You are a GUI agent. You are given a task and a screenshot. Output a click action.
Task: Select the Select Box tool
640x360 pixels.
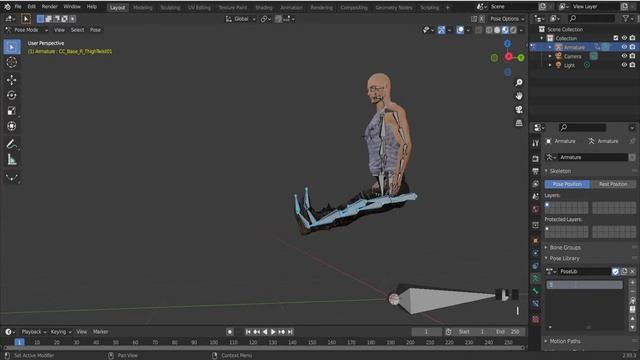click(11, 47)
